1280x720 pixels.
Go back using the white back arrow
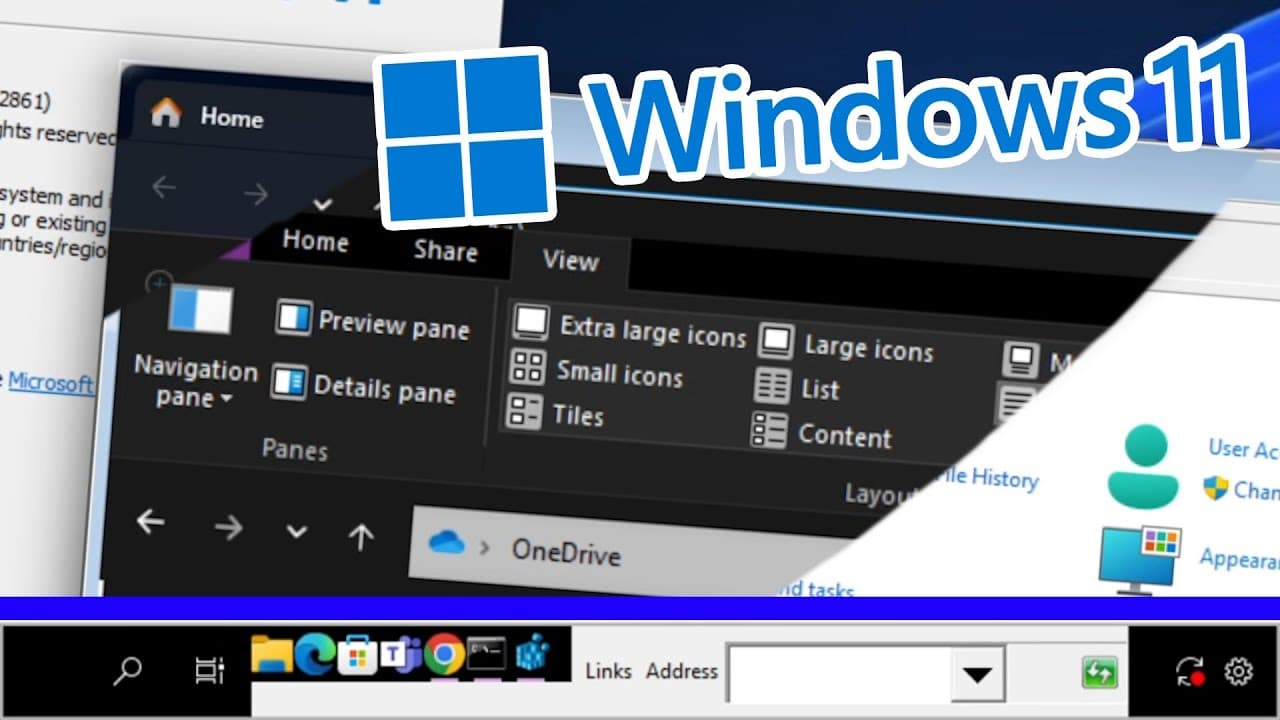(151, 521)
